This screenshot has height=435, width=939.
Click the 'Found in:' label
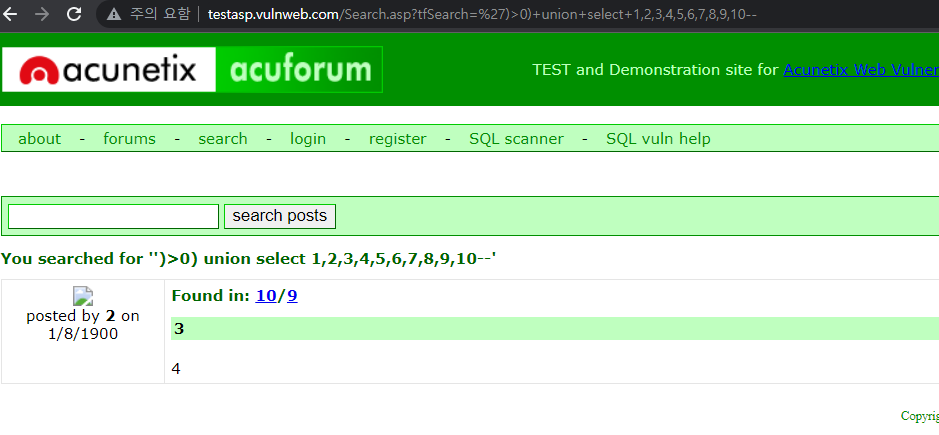[x=211, y=295]
